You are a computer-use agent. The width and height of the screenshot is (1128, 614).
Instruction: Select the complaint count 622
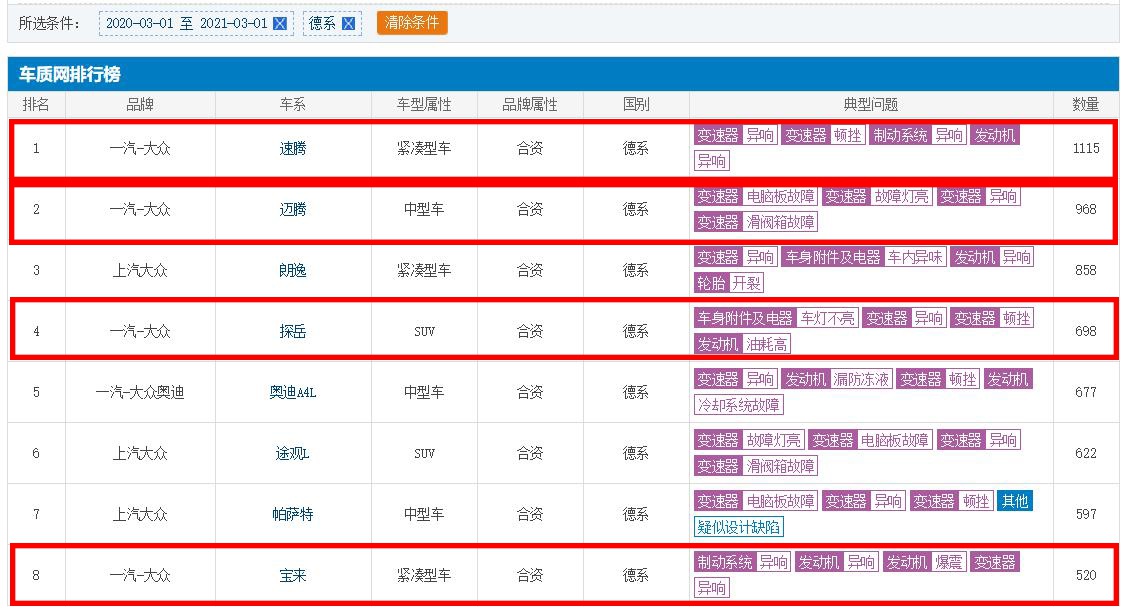click(1086, 454)
